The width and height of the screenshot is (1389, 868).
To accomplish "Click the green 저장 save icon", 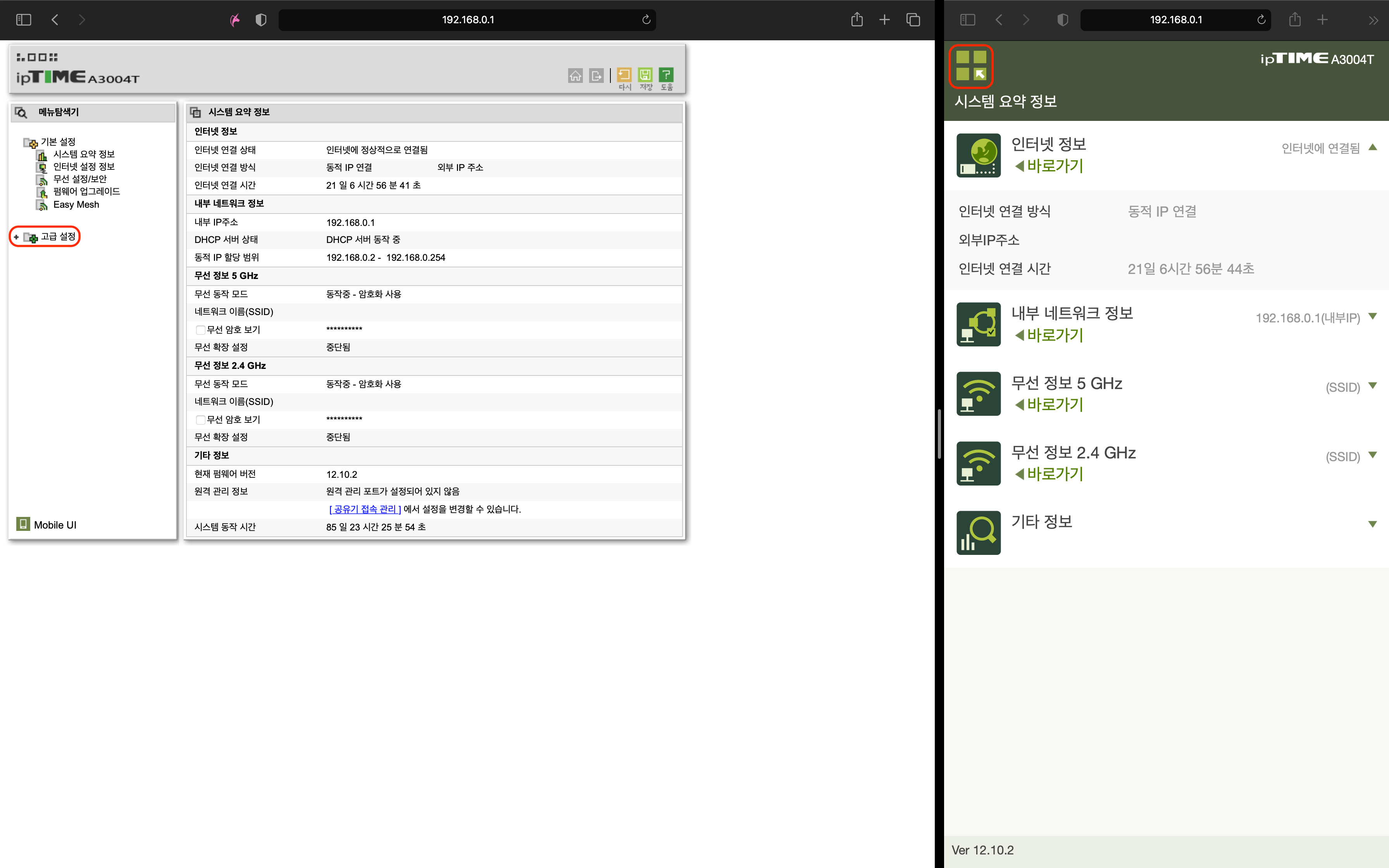I will point(645,75).
